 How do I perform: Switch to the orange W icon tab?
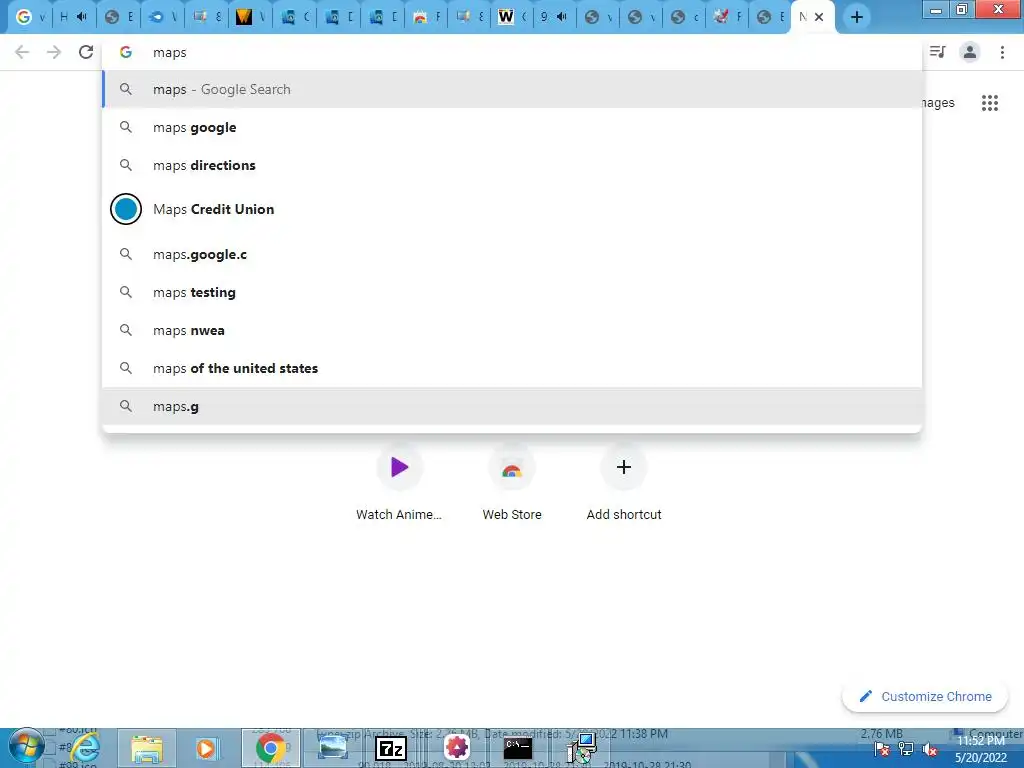point(249,17)
